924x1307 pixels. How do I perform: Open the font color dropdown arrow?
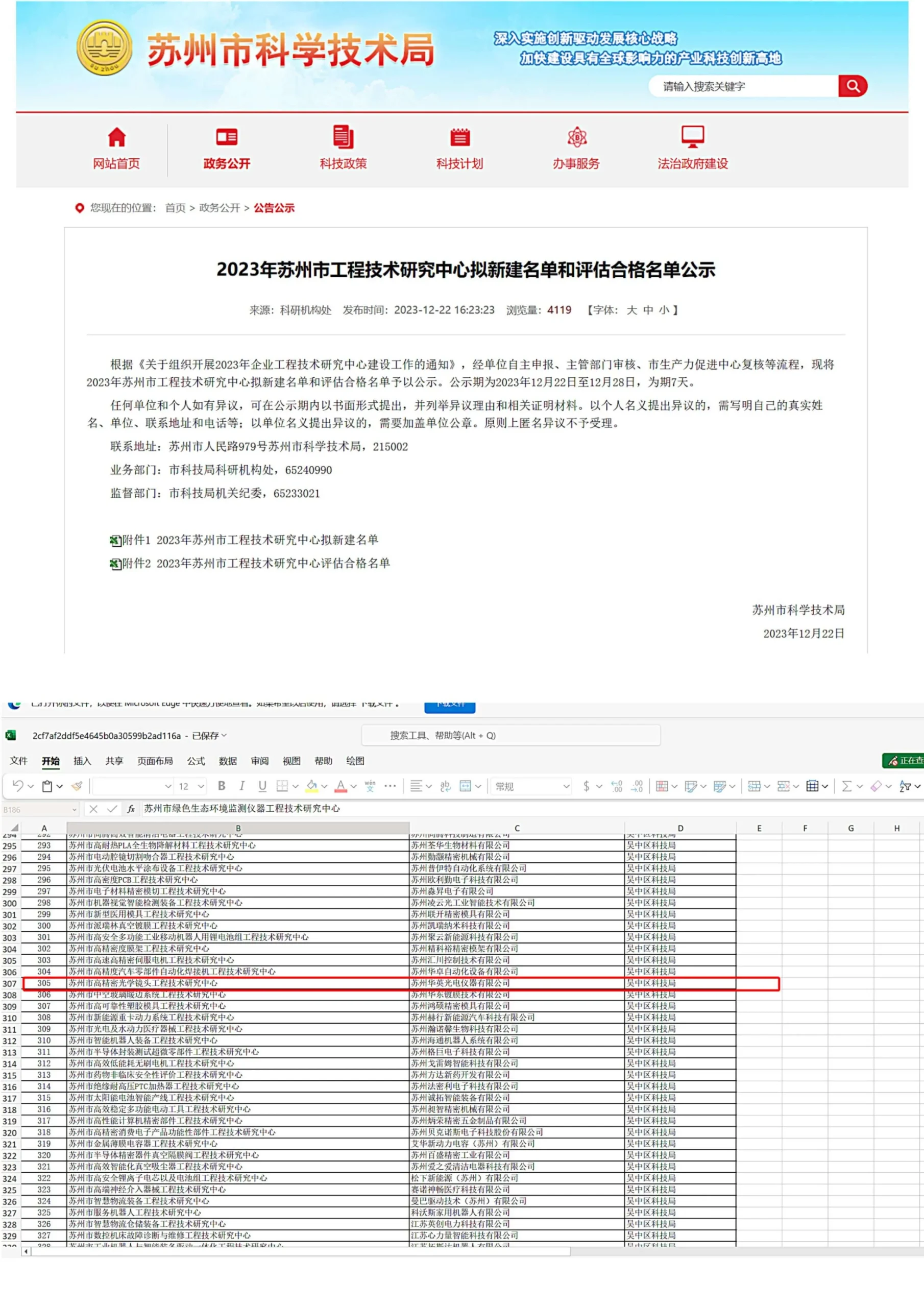click(x=354, y=786)
